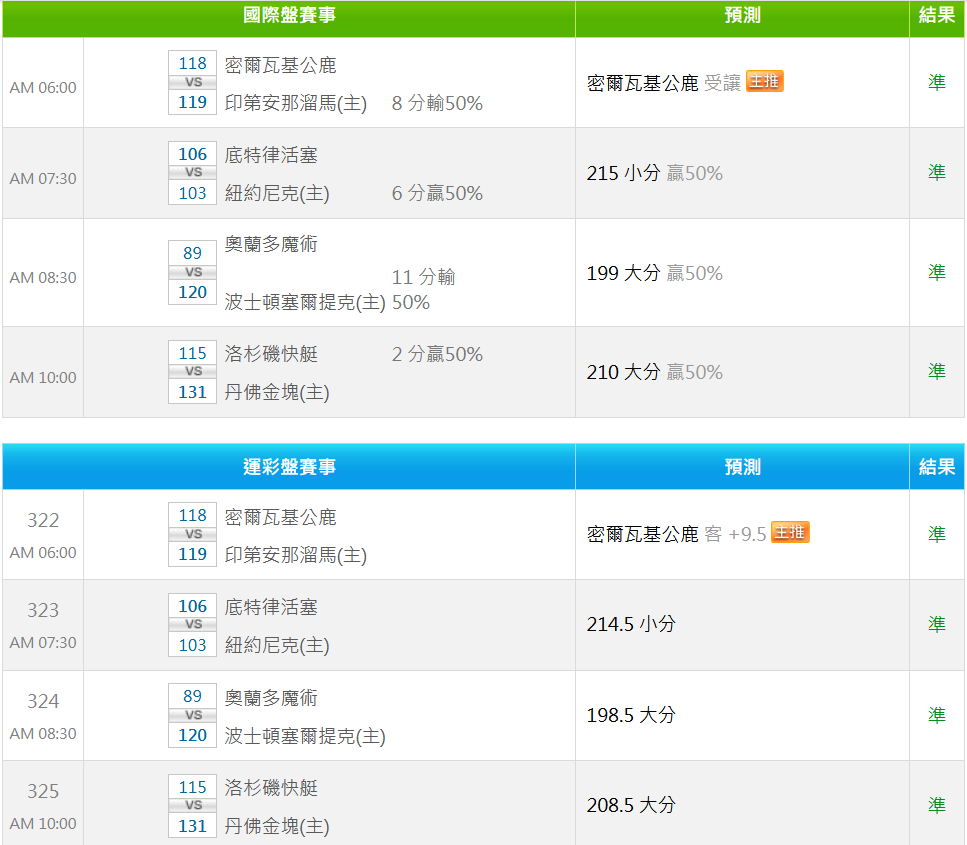Click 結果 header in the green 國際盤 table

click(x=937, y=15)
